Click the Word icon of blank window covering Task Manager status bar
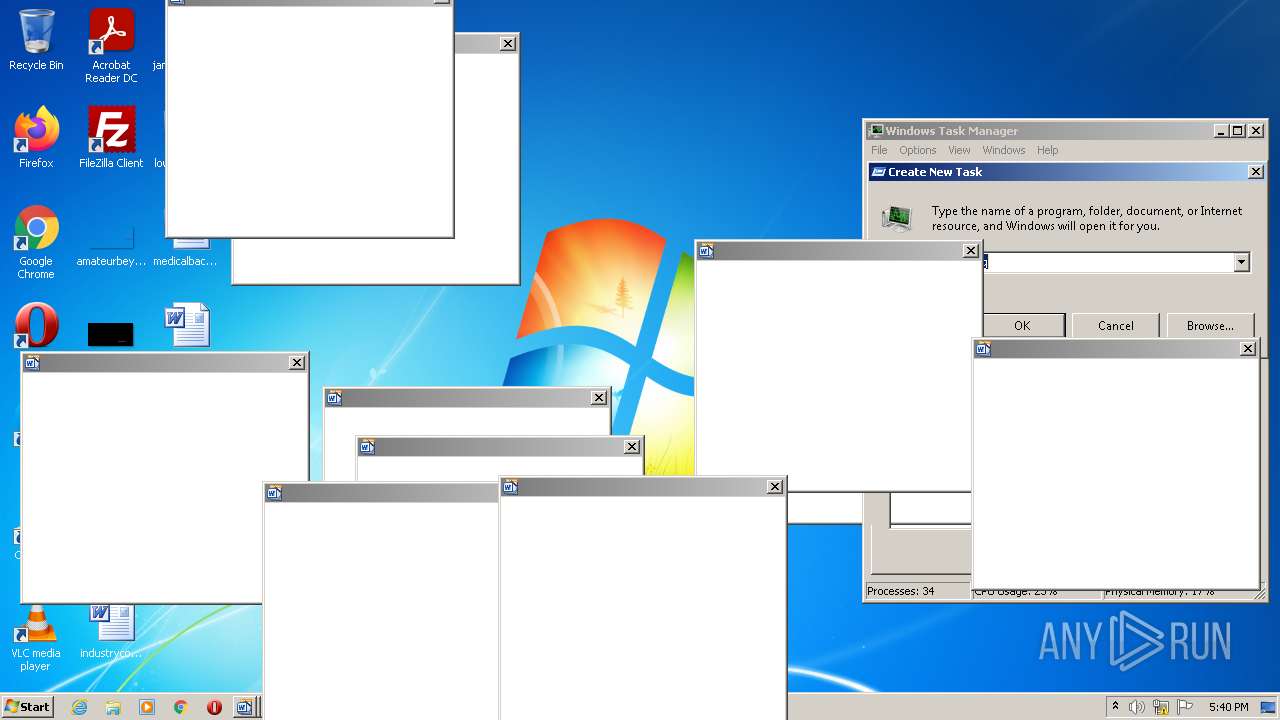1280x720 pixels. [983, 349]
